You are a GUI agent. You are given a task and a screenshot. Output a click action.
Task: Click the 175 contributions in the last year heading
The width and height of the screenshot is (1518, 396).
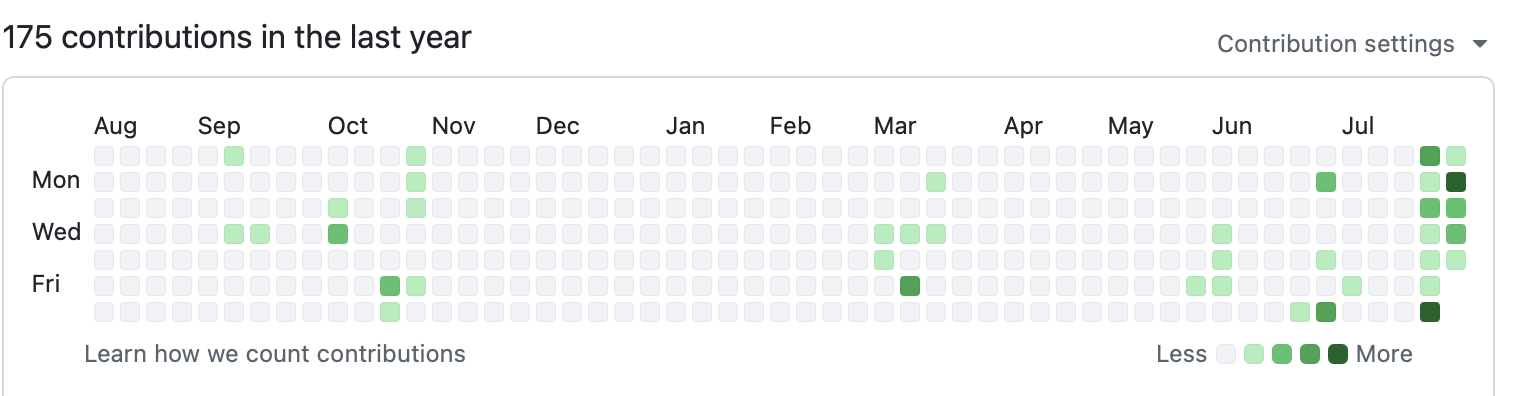(x=237, y=37)
